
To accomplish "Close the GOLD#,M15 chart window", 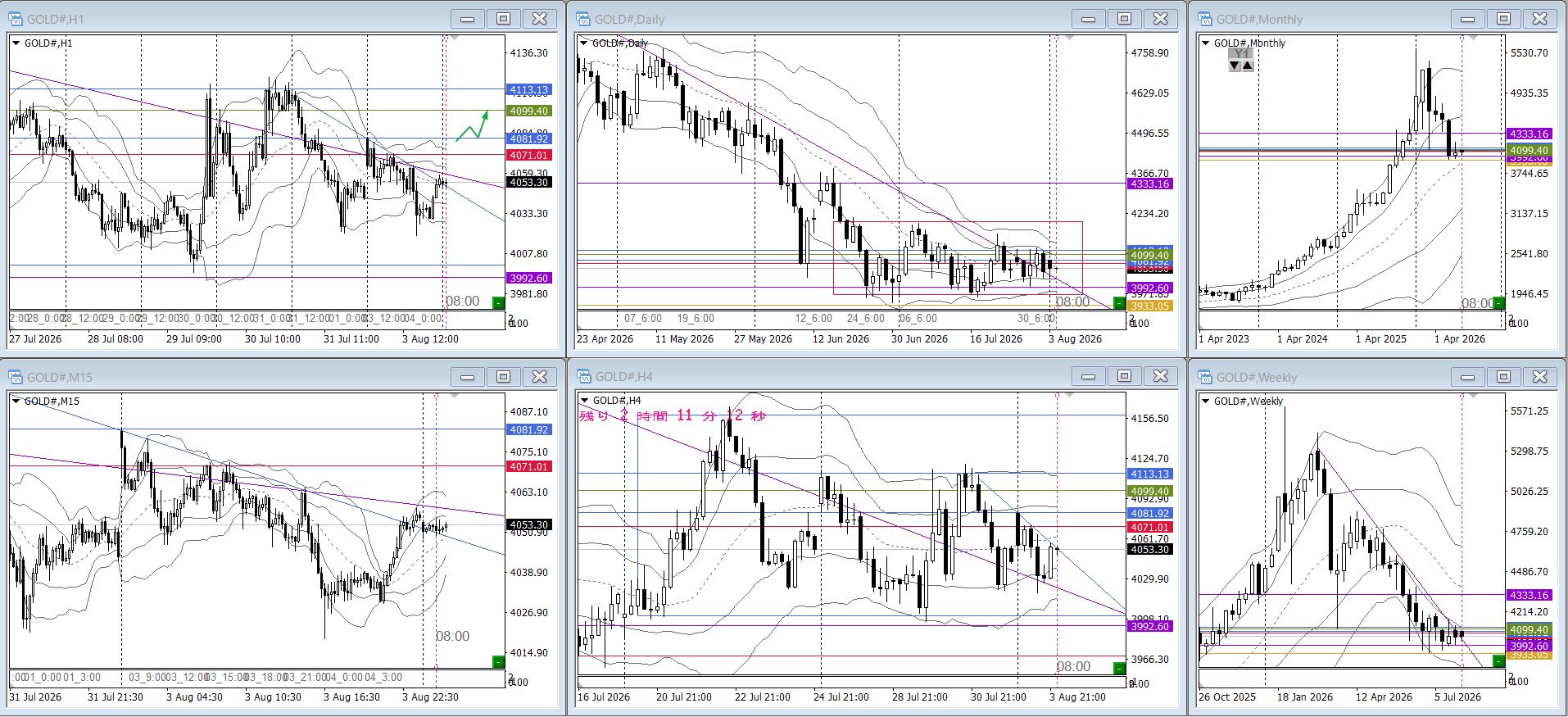I will point(540,377).
